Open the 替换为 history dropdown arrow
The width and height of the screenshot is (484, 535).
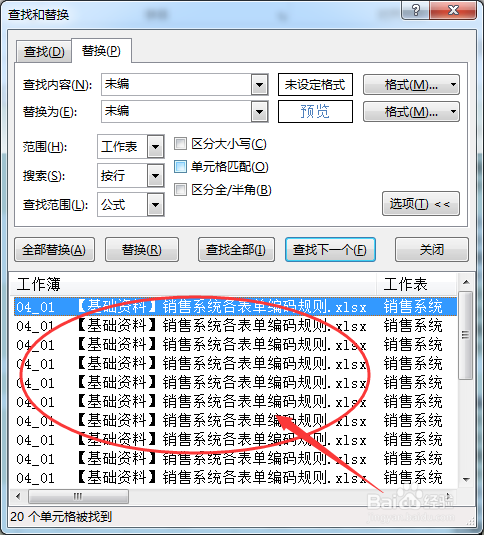260,111
